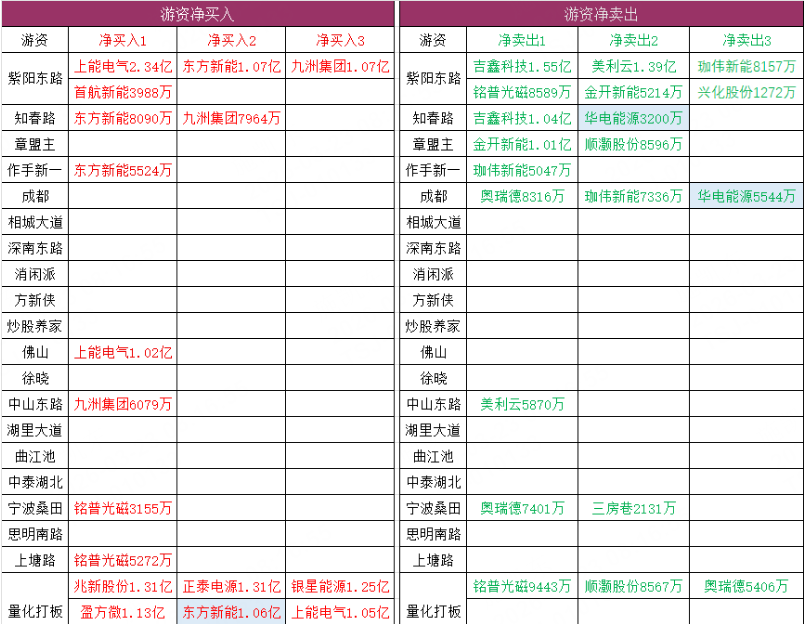Click cell 首航新能3988万
The width and height of the screenshot is (804, 624).
pos(123,92)
